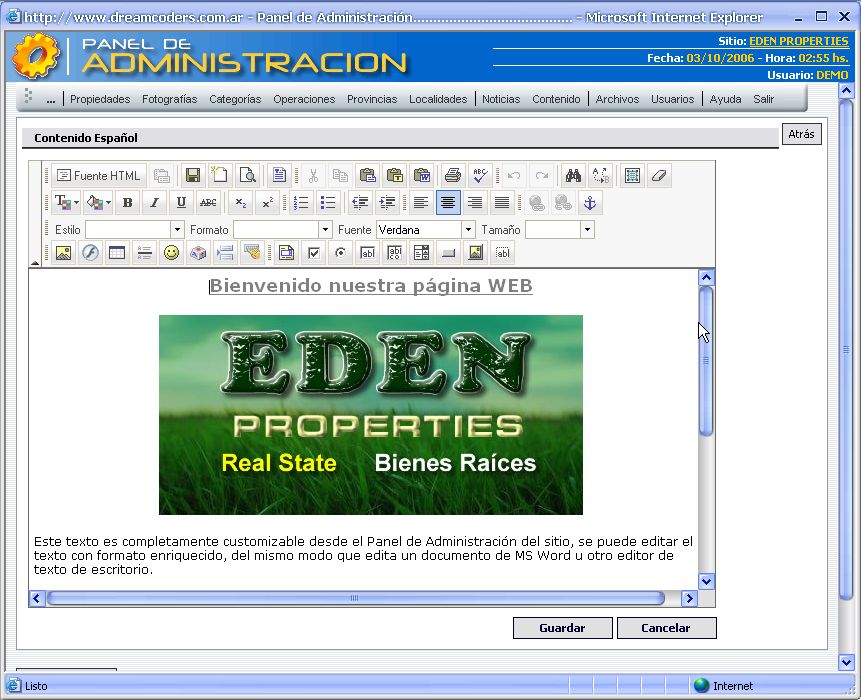Click the ABC spell check icon
Viewport: 861px width, 700px height.
coord(480,176)
